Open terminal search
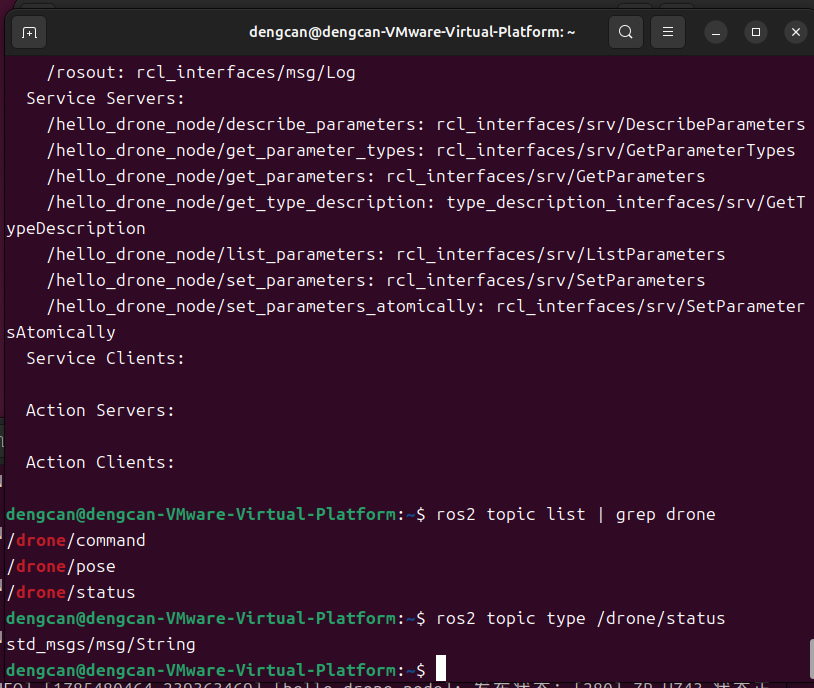This screenshot has width=814, height=688. (626, 32)
